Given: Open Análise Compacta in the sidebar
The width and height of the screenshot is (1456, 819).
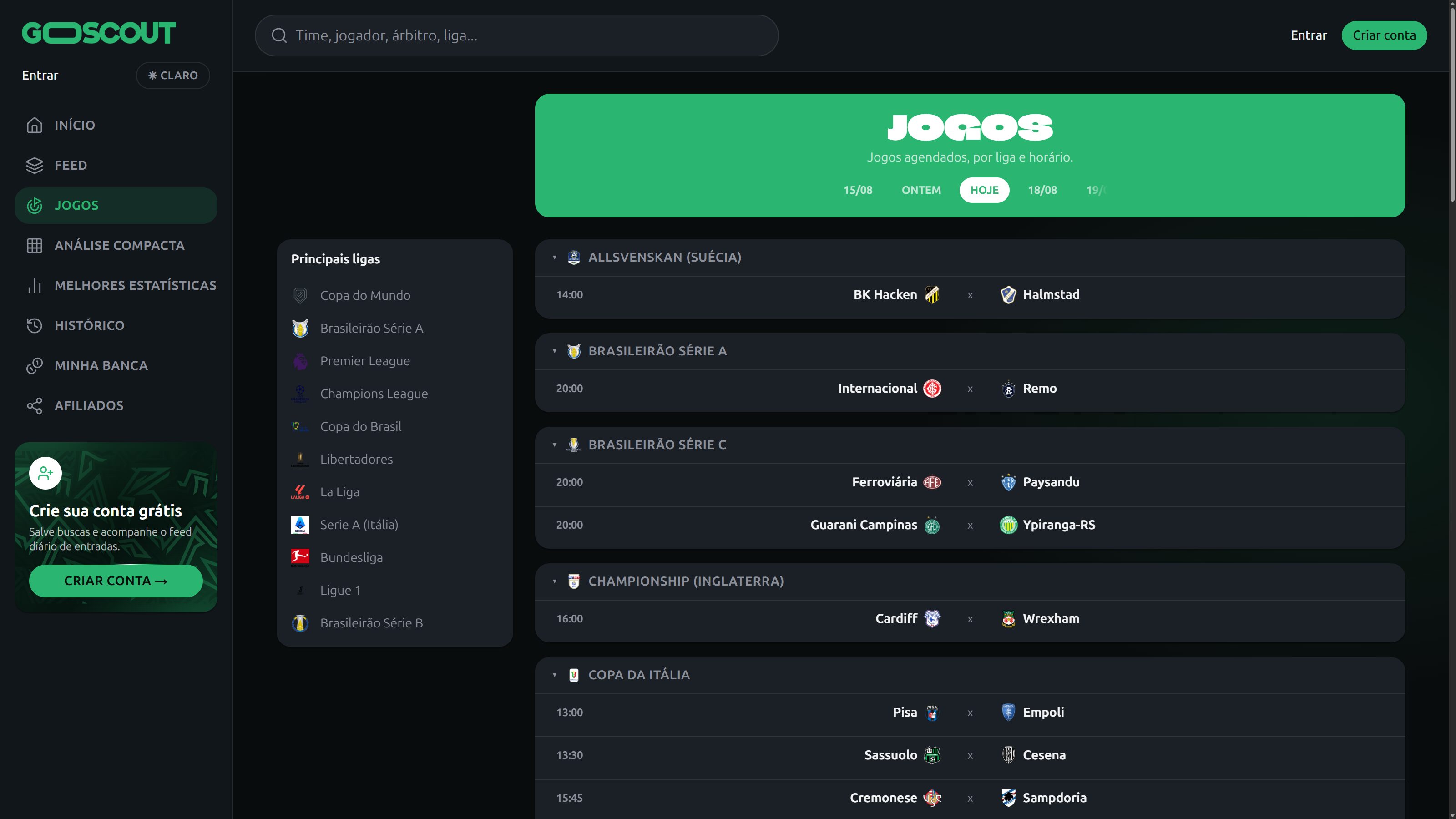Looking at the screenshot, I should click(116, 245).
